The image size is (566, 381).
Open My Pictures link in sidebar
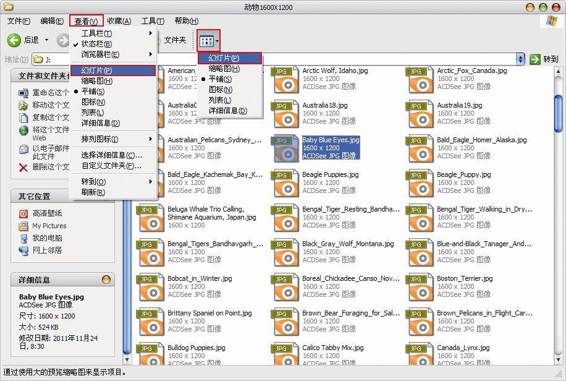pos(49,226)
